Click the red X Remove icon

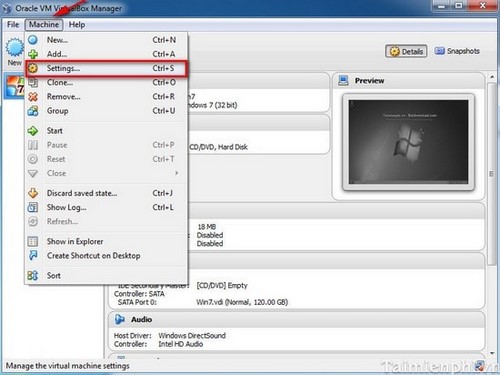(x=33, y=97)
